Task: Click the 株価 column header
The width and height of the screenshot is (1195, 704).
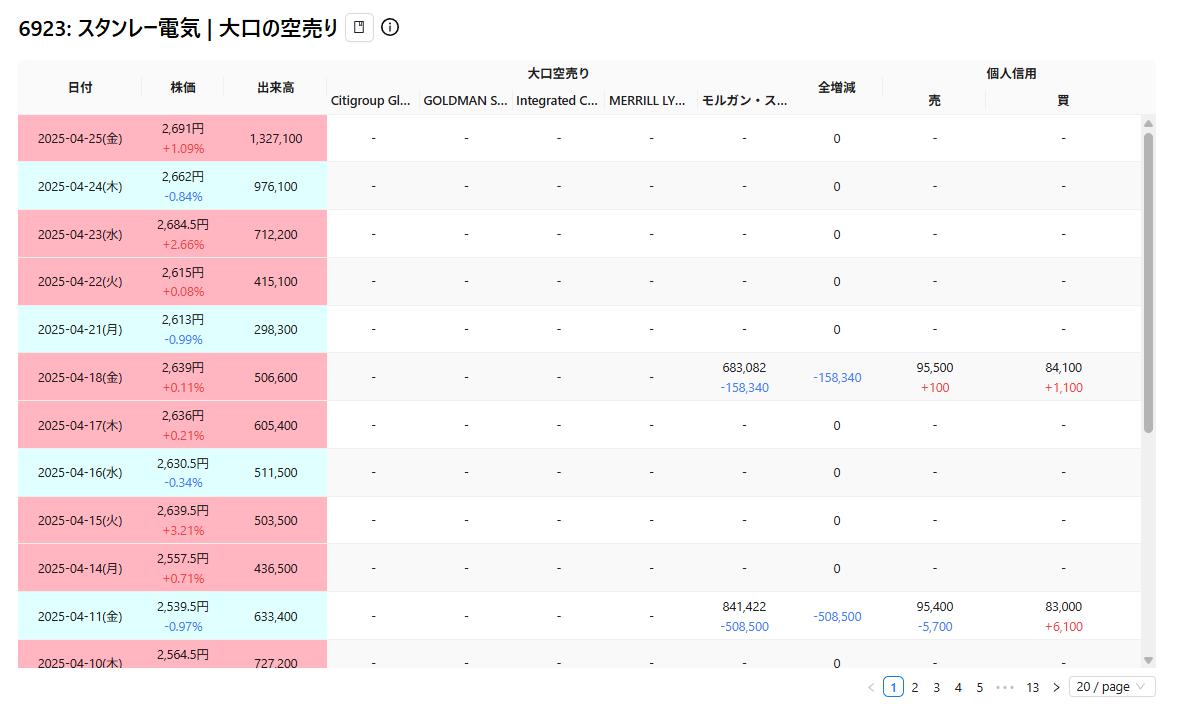Action: click(183, 87)
